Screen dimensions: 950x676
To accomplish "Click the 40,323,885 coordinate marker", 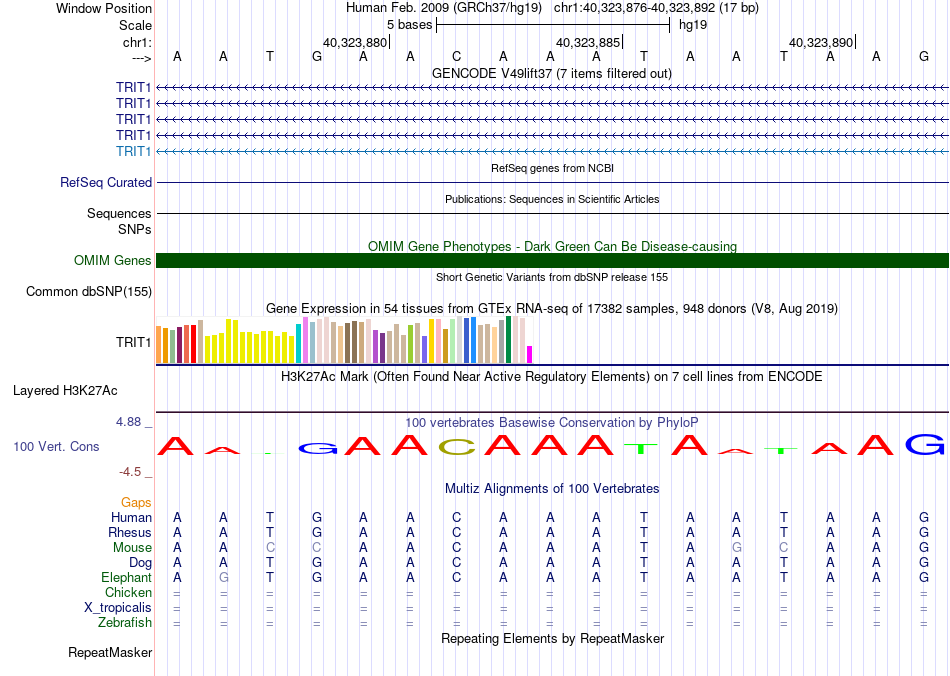I will (588, 42).
